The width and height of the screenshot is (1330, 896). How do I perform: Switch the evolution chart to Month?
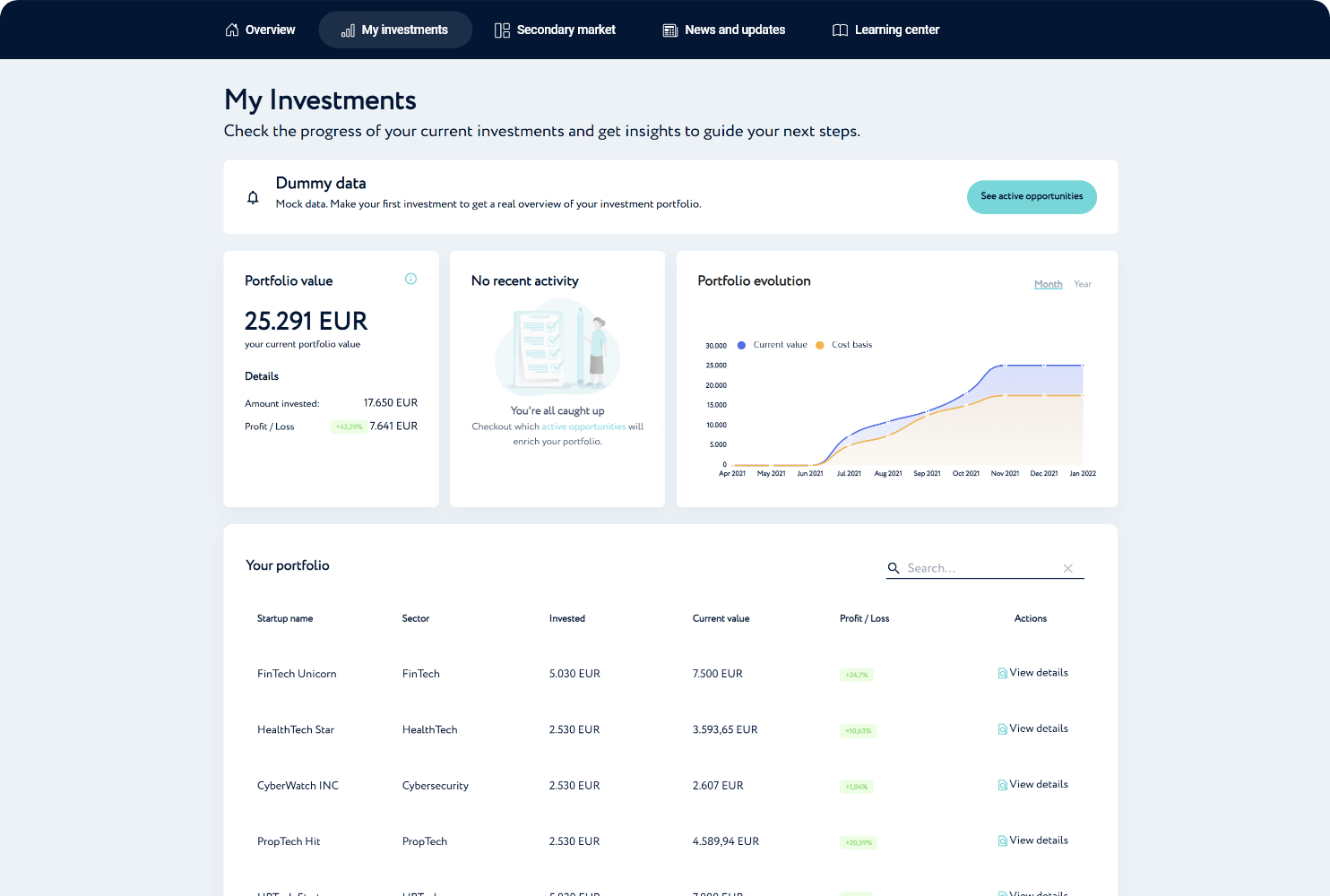point(1048,284)
